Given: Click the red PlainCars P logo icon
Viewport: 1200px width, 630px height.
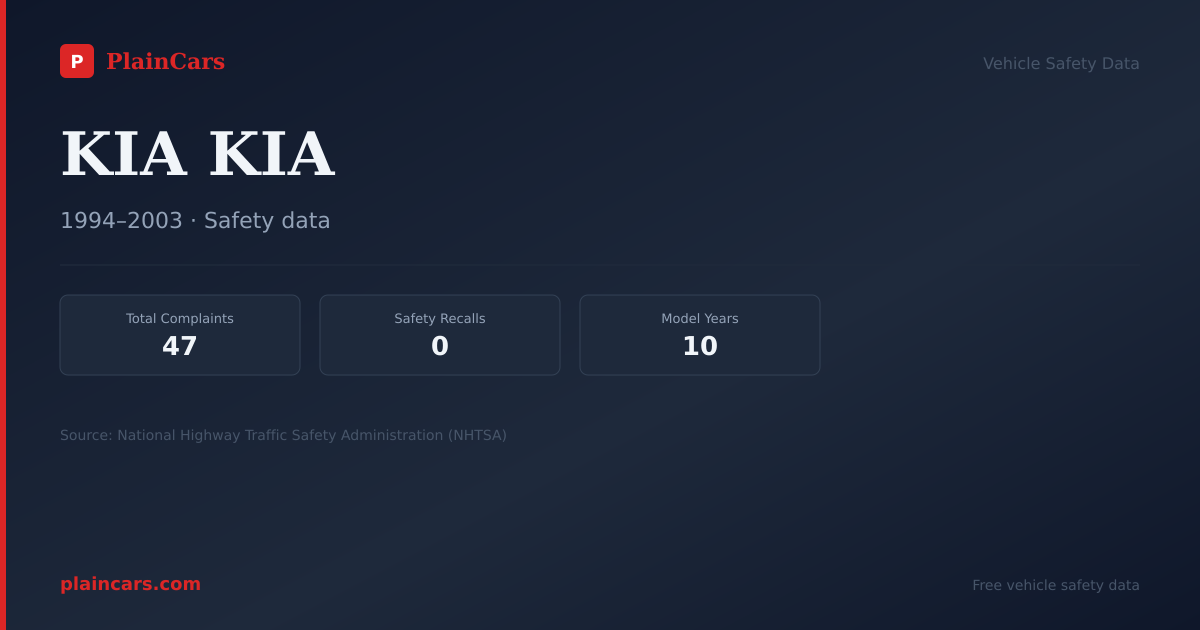Looking at the screenshot, I should [x=77, y=61].
